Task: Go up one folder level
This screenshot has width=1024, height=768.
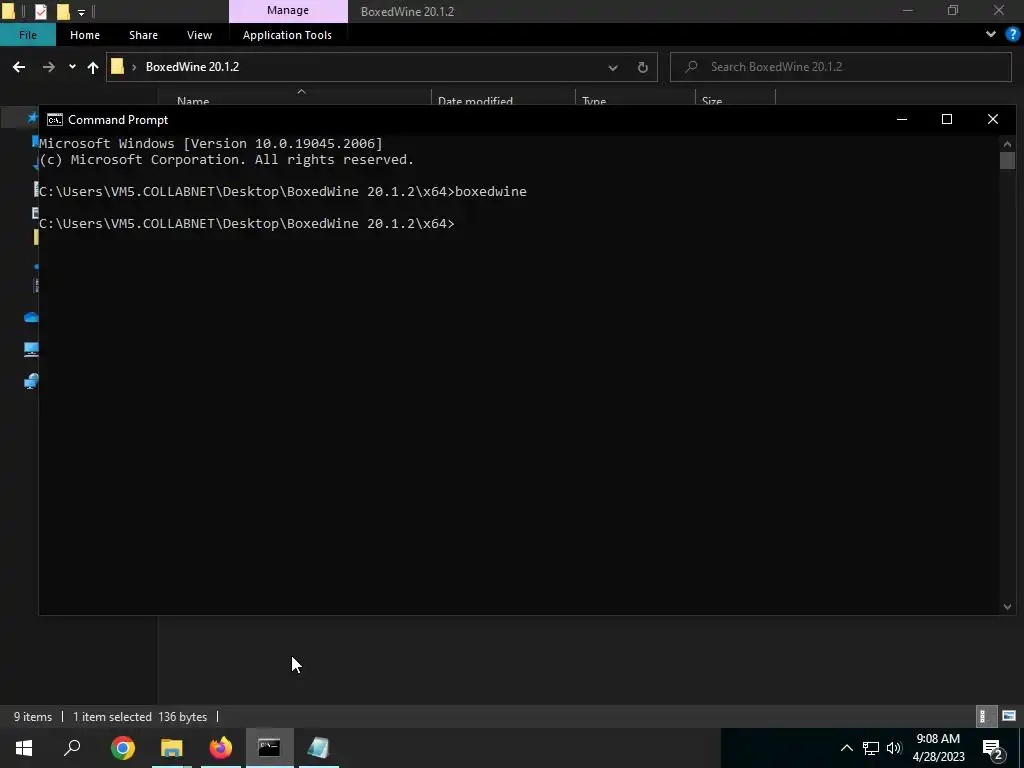Action: (93, 67)
